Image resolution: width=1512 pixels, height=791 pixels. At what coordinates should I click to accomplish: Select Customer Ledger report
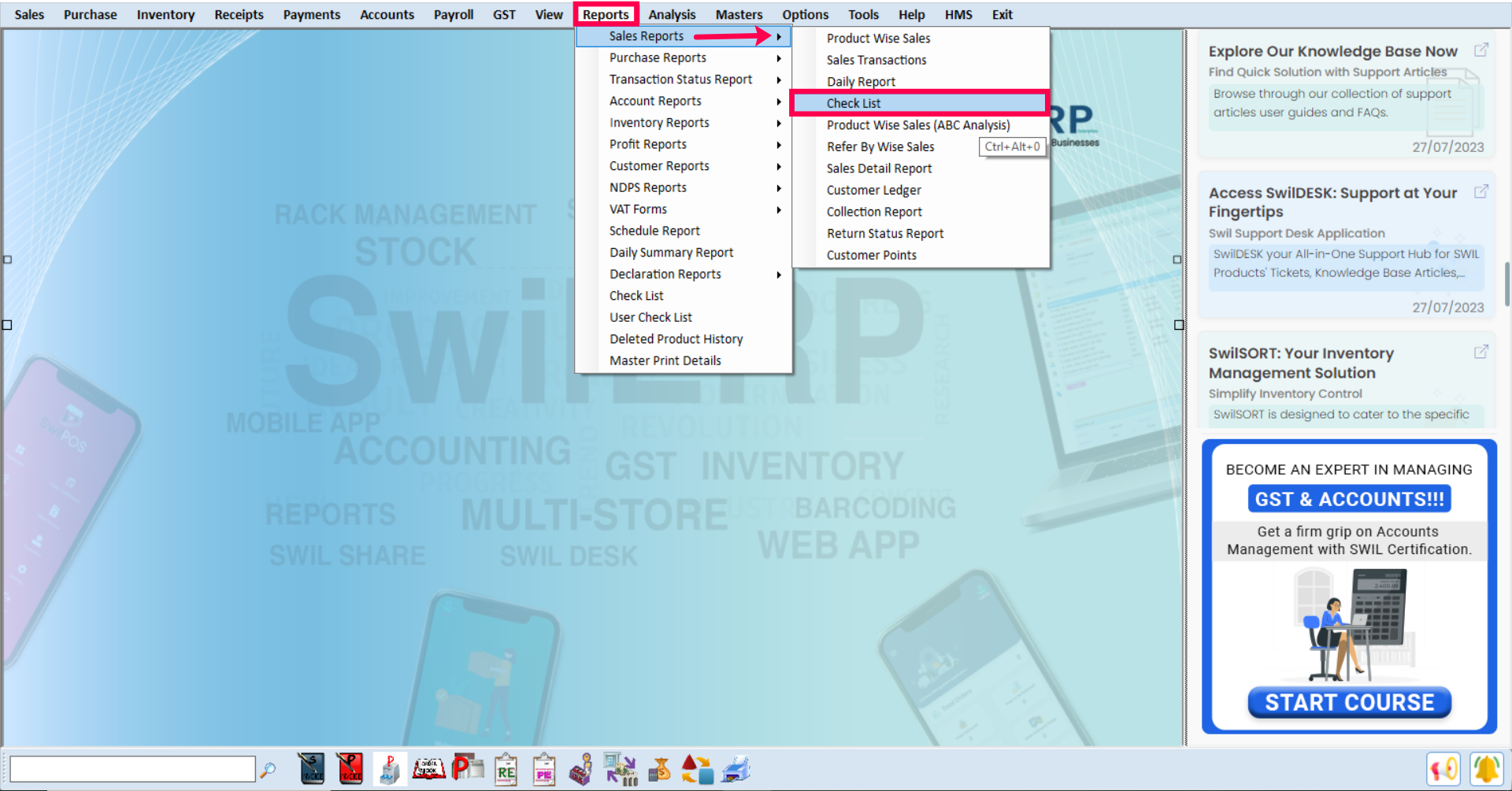pyautogui.click(x=920, y=190)
